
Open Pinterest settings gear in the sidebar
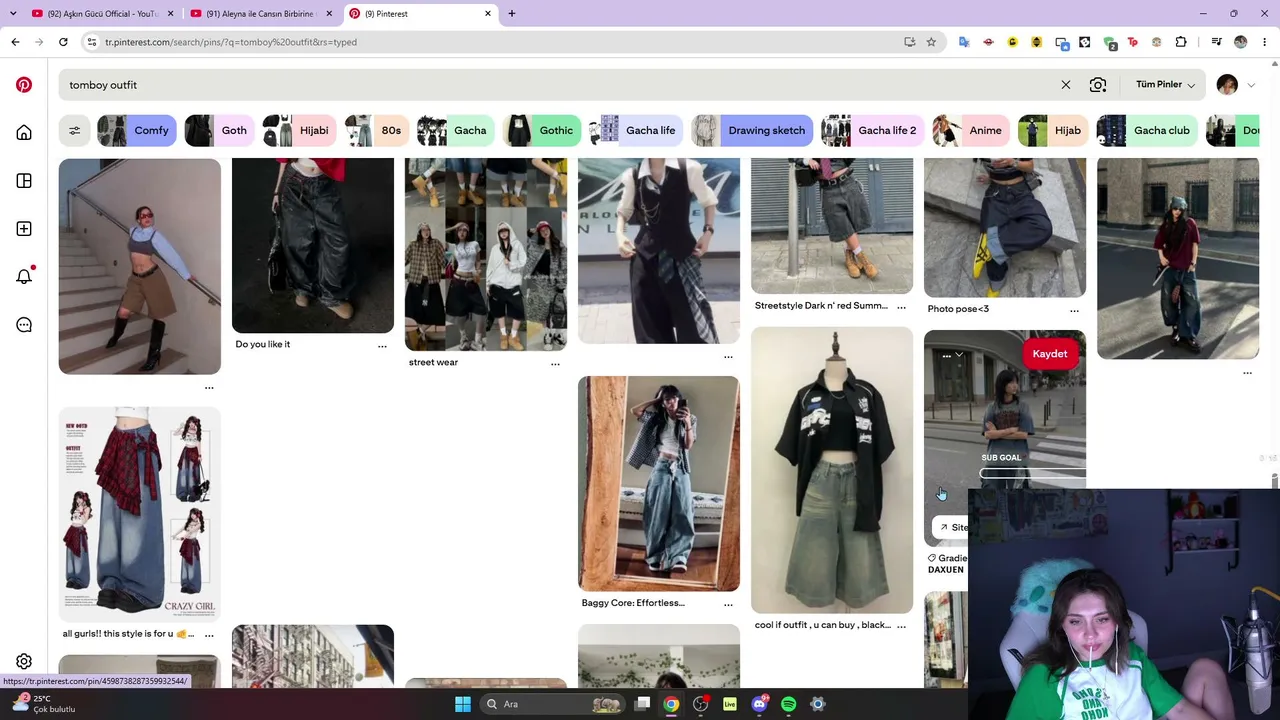coord(24,661)
